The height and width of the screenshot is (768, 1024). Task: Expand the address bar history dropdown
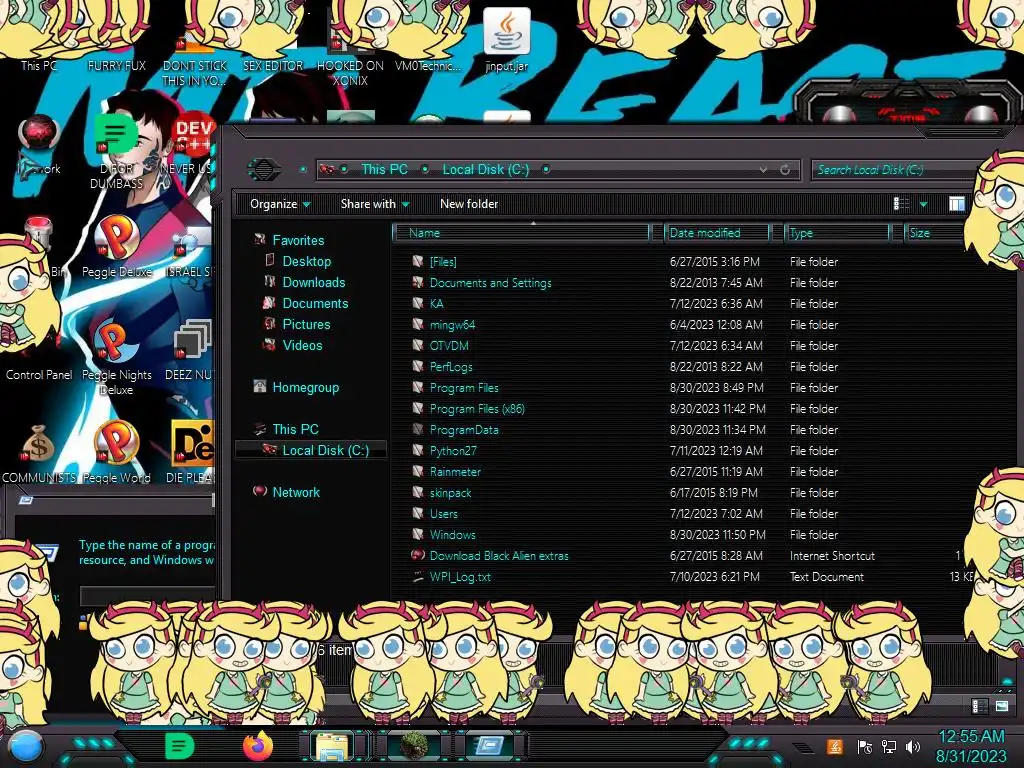point(763,170)
